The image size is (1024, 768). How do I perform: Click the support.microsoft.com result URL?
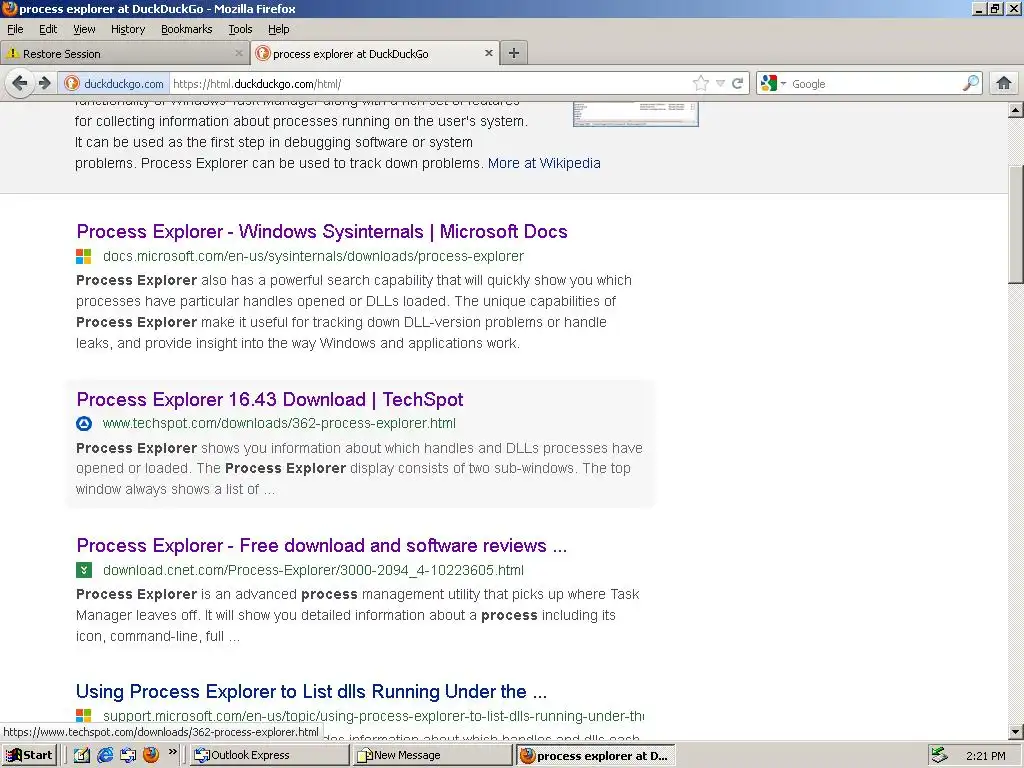(x=373, y=716)
